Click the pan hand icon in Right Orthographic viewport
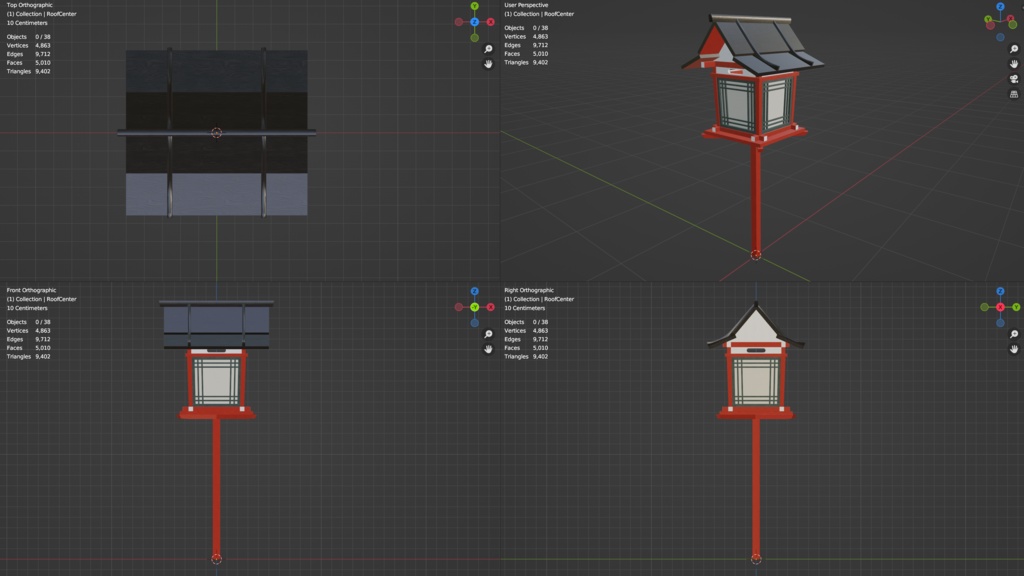The width and height of the screenshot is (1024, 576). tap(1014, 349)
